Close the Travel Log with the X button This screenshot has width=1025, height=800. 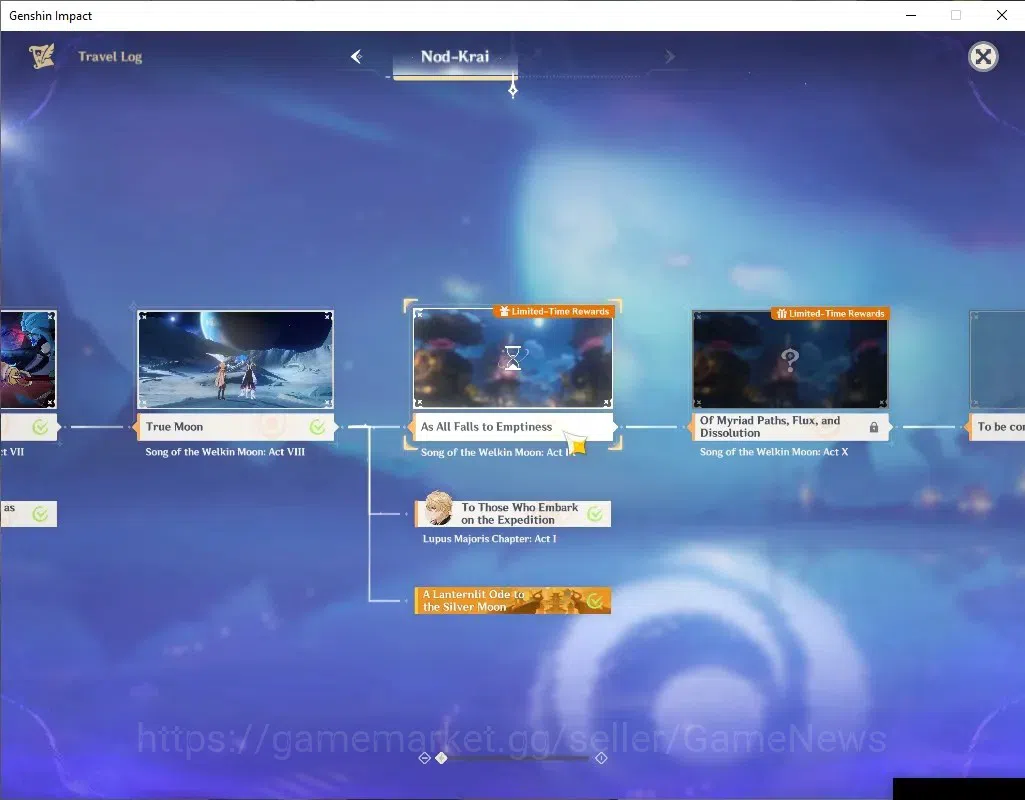click(x=983, y=57)
